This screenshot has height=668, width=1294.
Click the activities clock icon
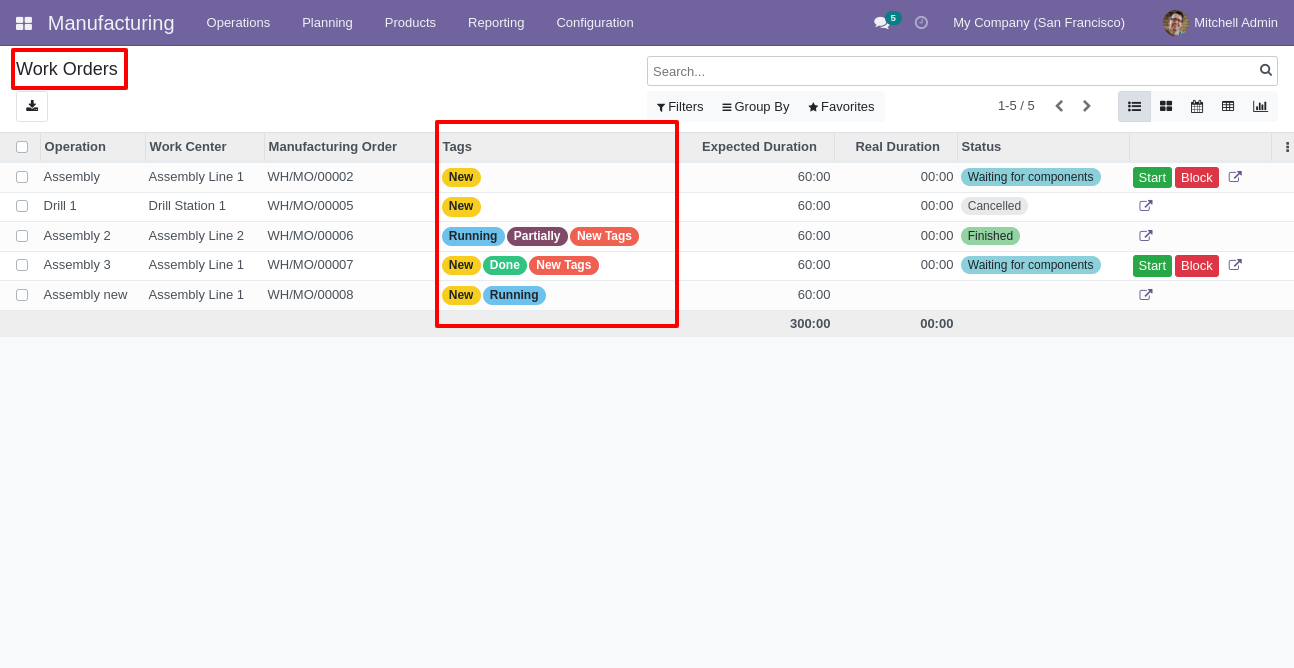(921, 23)
